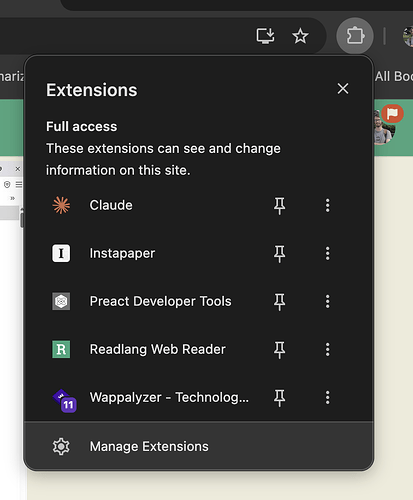Toggle pin for Preact Developer Tools

tap(279, 302)
